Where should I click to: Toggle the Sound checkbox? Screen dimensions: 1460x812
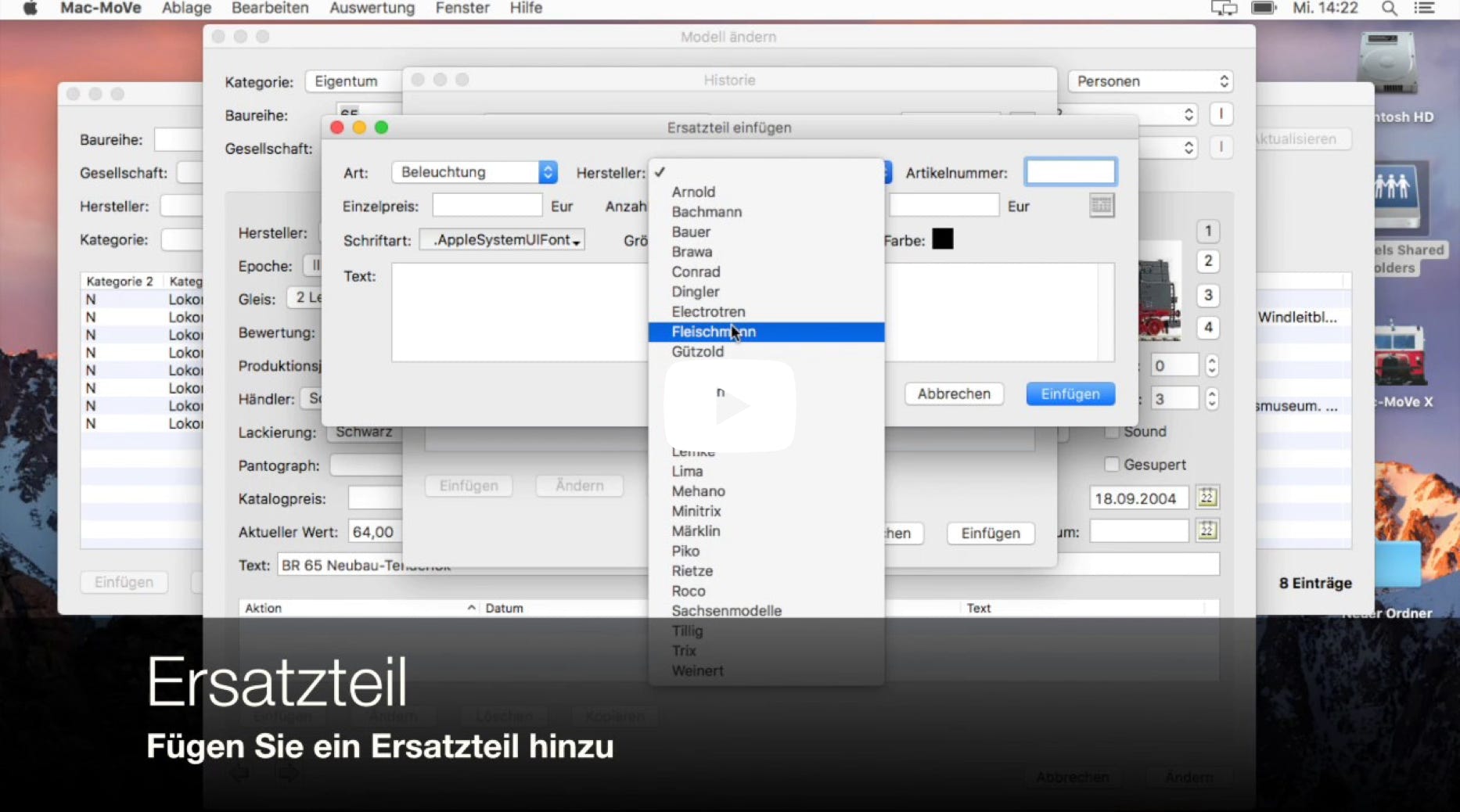coord(1111,431)
